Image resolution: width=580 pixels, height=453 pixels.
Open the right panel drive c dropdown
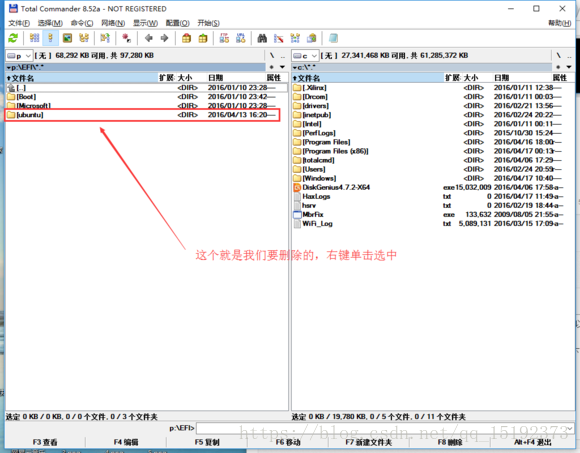pyautogui.click(x=305, y=56)
